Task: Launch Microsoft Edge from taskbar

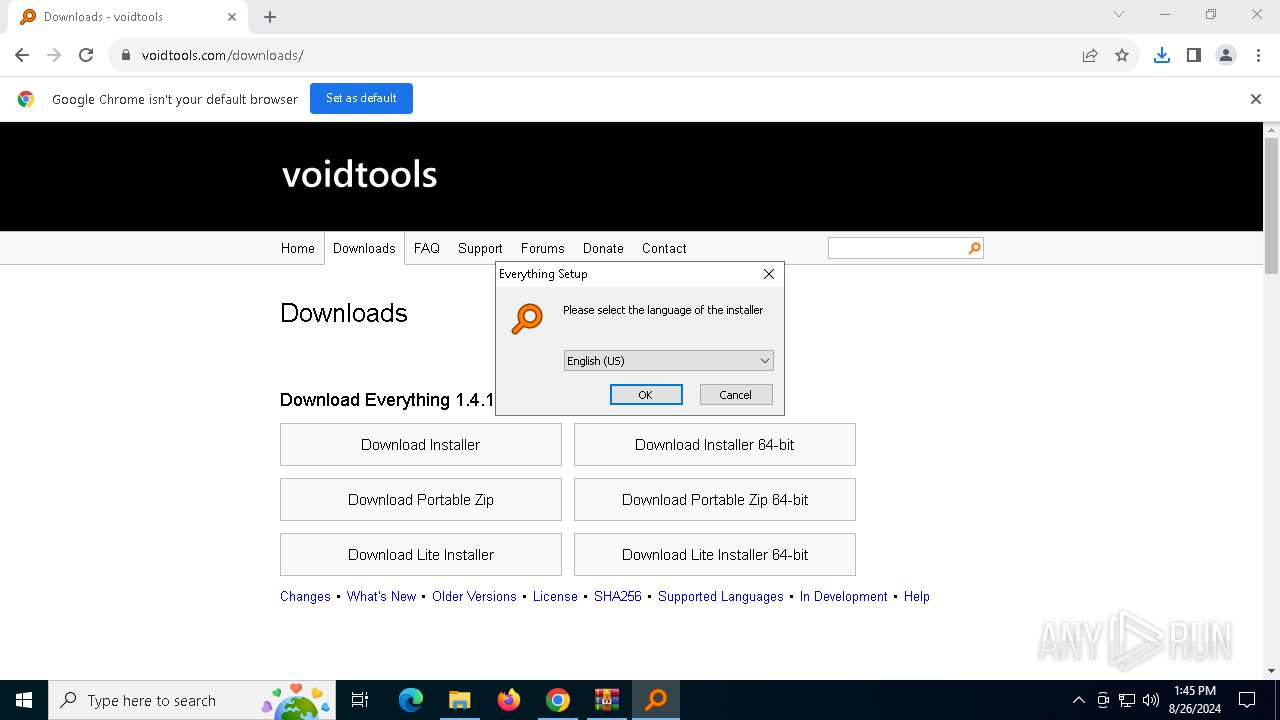Action: (411, 700)
